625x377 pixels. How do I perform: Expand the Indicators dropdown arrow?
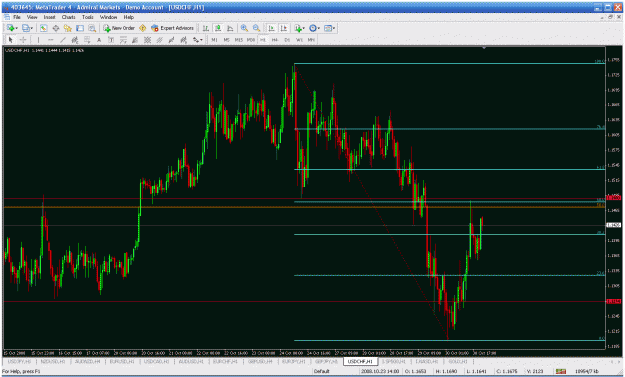(x=303, y=28)
